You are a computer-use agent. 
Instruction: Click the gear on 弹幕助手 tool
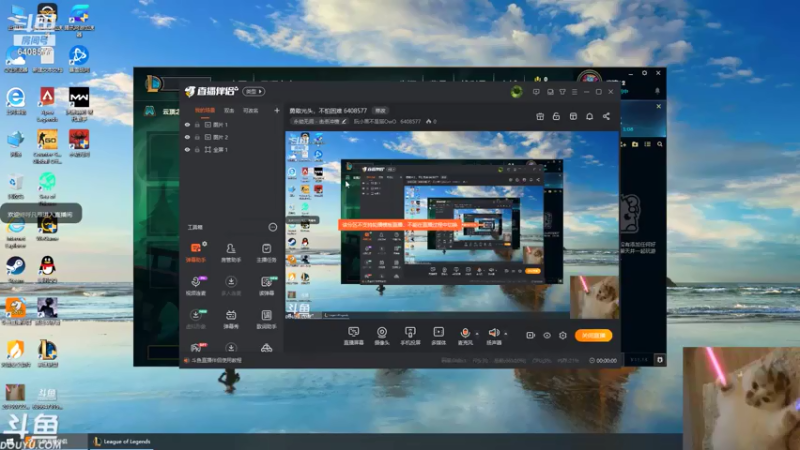click(204, 244)
